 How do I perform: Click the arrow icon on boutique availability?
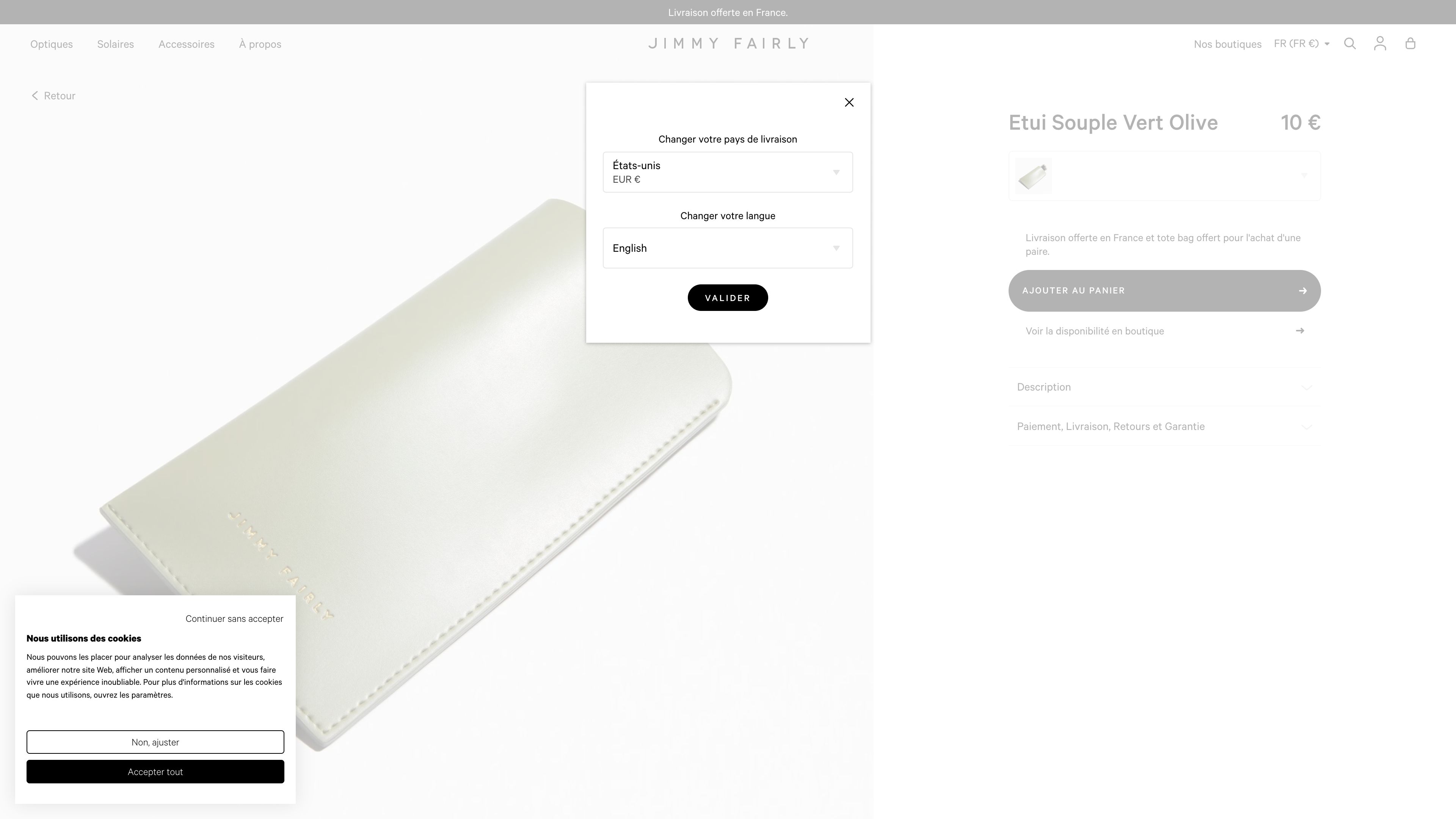(x=1300, y=331)
